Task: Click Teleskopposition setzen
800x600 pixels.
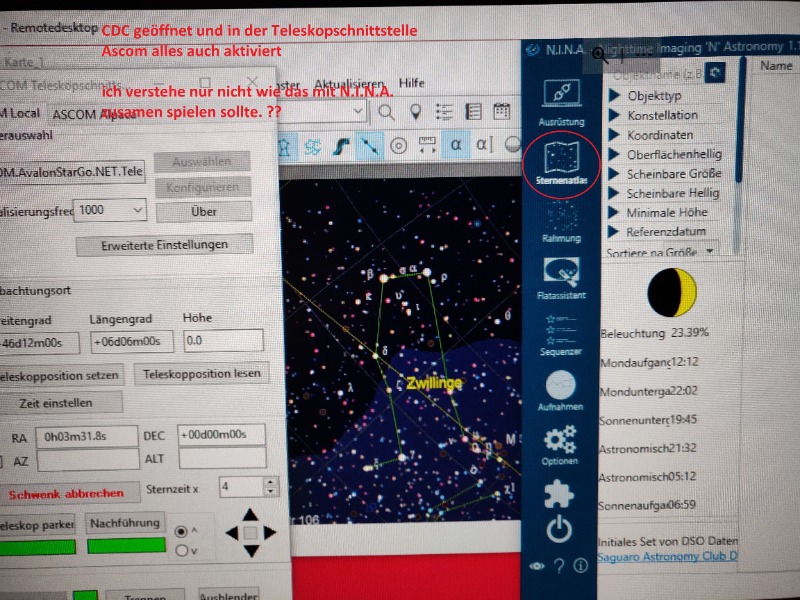Action: [61, 376]
